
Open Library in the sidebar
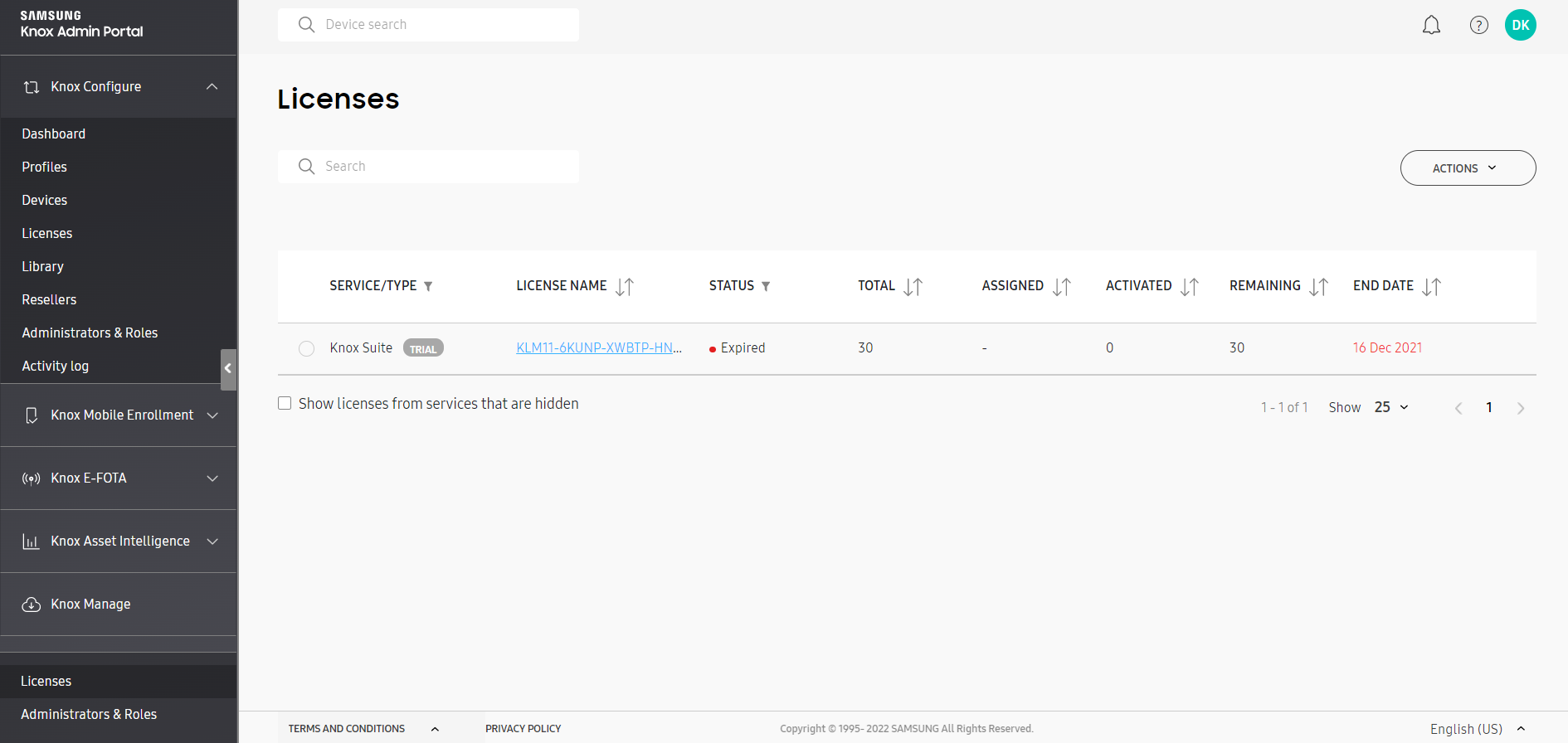tap(43, 266)
